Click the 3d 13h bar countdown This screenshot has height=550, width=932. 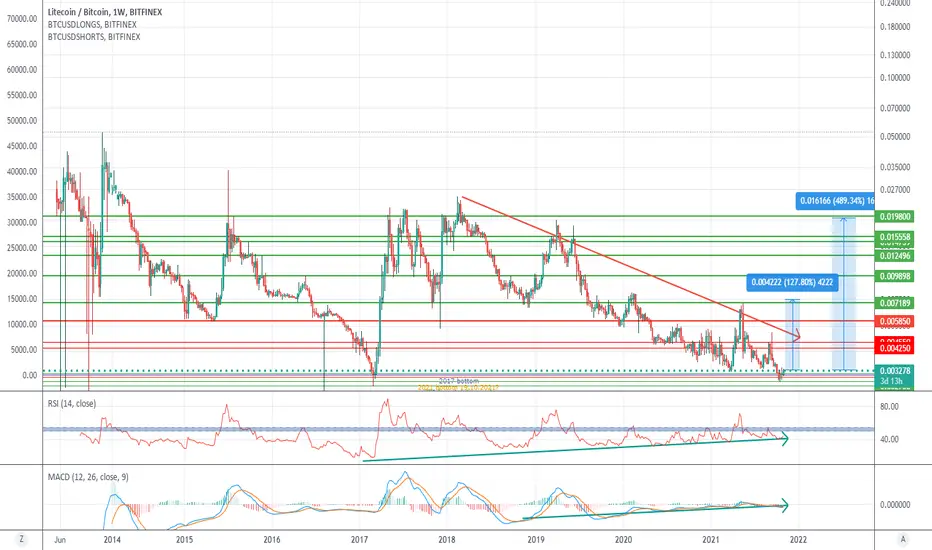pos(892,381)
